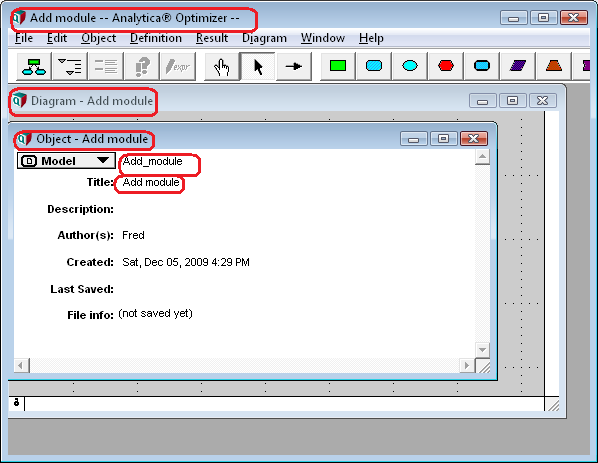Open the parent diagram toolbar icon
The height and width of the screenshot is (463, 598).
tap(34, 67)
